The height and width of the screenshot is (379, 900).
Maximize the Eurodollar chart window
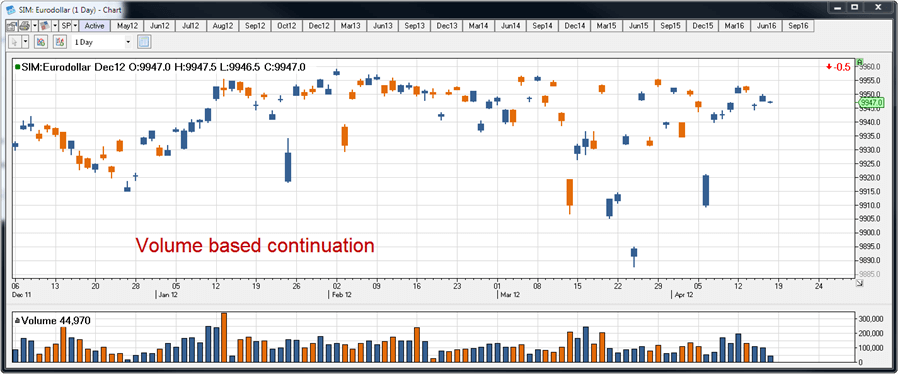pyautogui.click(x=854, y=7)
